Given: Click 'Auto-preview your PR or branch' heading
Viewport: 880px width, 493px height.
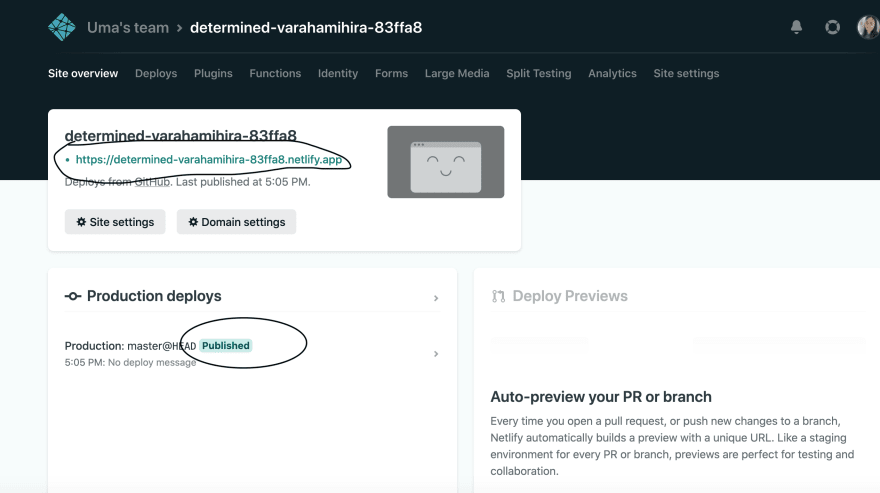Looking at the screenshot, I should click(601, 397).
